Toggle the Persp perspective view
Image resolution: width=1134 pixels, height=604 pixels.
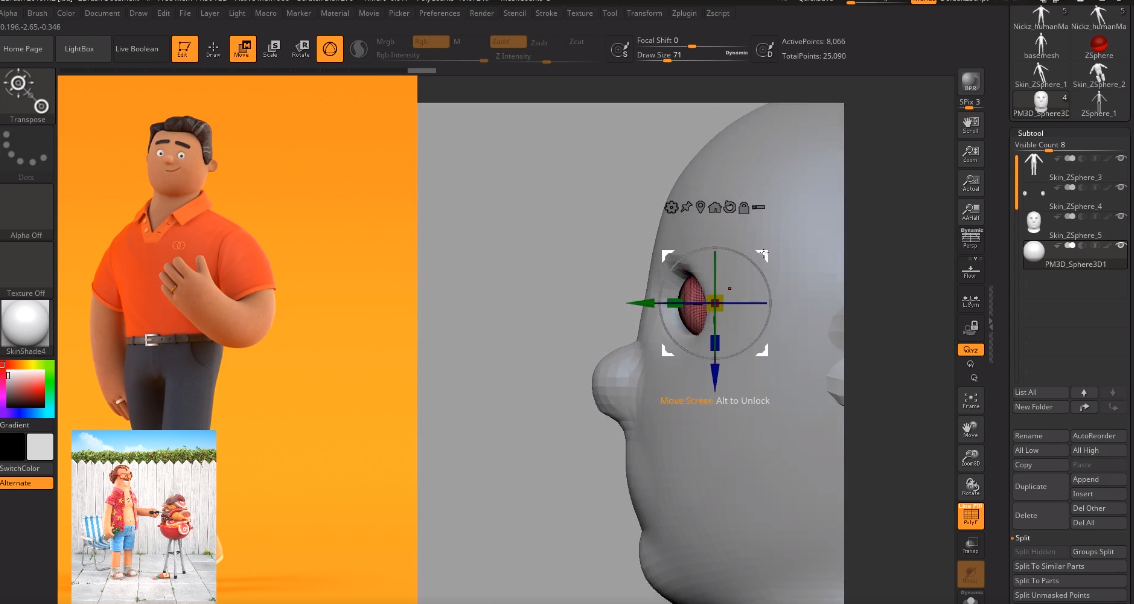pyautogui.click(x=970, y=240)
